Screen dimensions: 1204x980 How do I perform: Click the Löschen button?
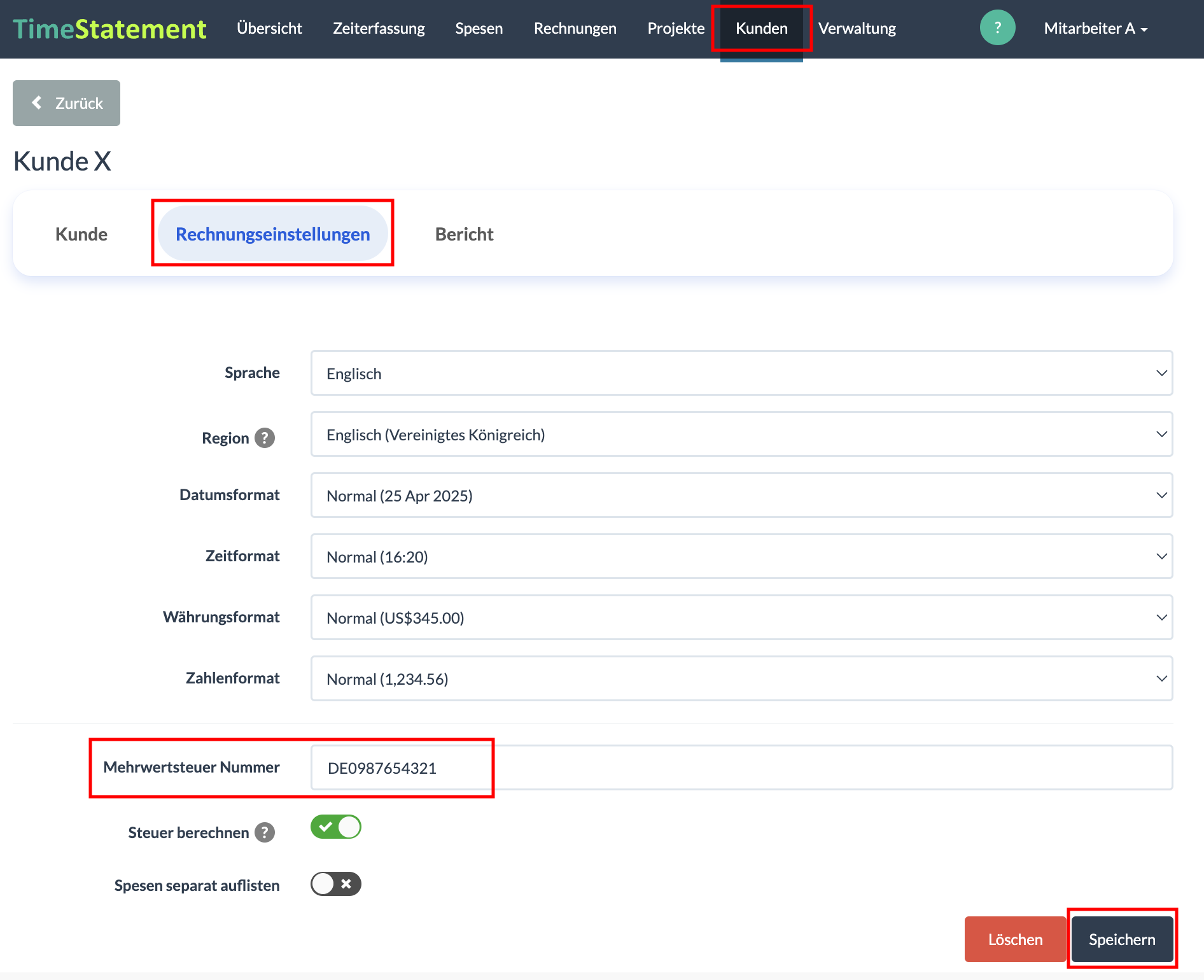click(1016, 939)
